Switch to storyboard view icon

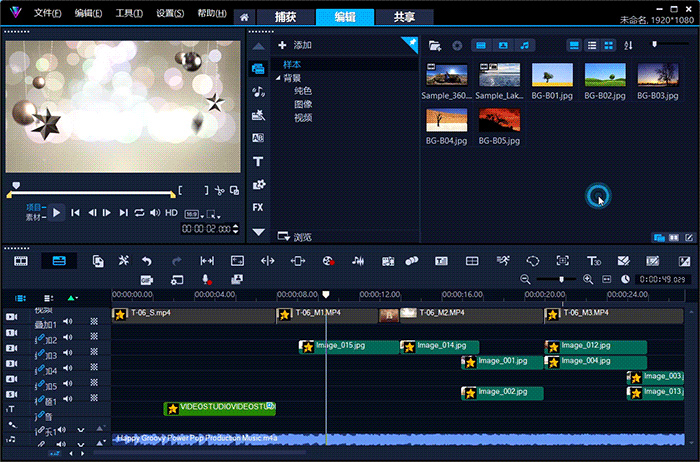[x=20, y=260]
